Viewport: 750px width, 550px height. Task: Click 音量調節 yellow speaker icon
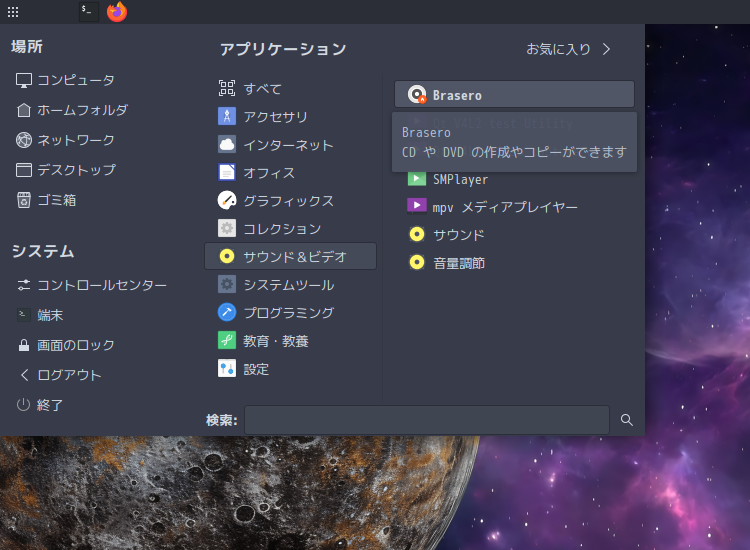click(417, 262)
